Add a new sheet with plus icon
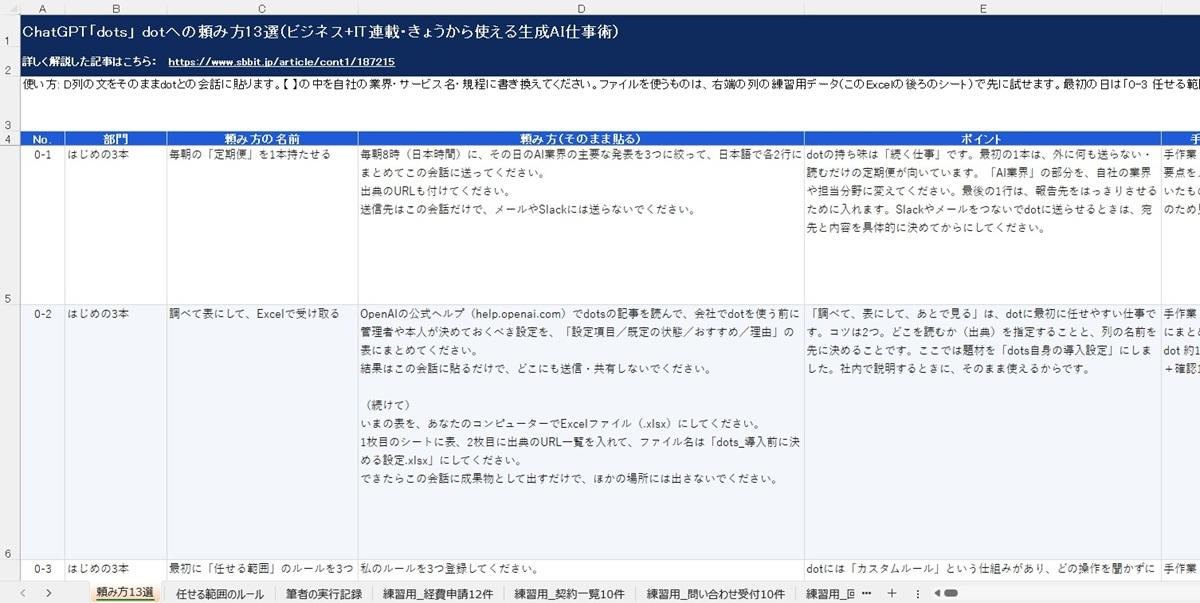Viewport: 1200px width, 603px height. point(892,593)
